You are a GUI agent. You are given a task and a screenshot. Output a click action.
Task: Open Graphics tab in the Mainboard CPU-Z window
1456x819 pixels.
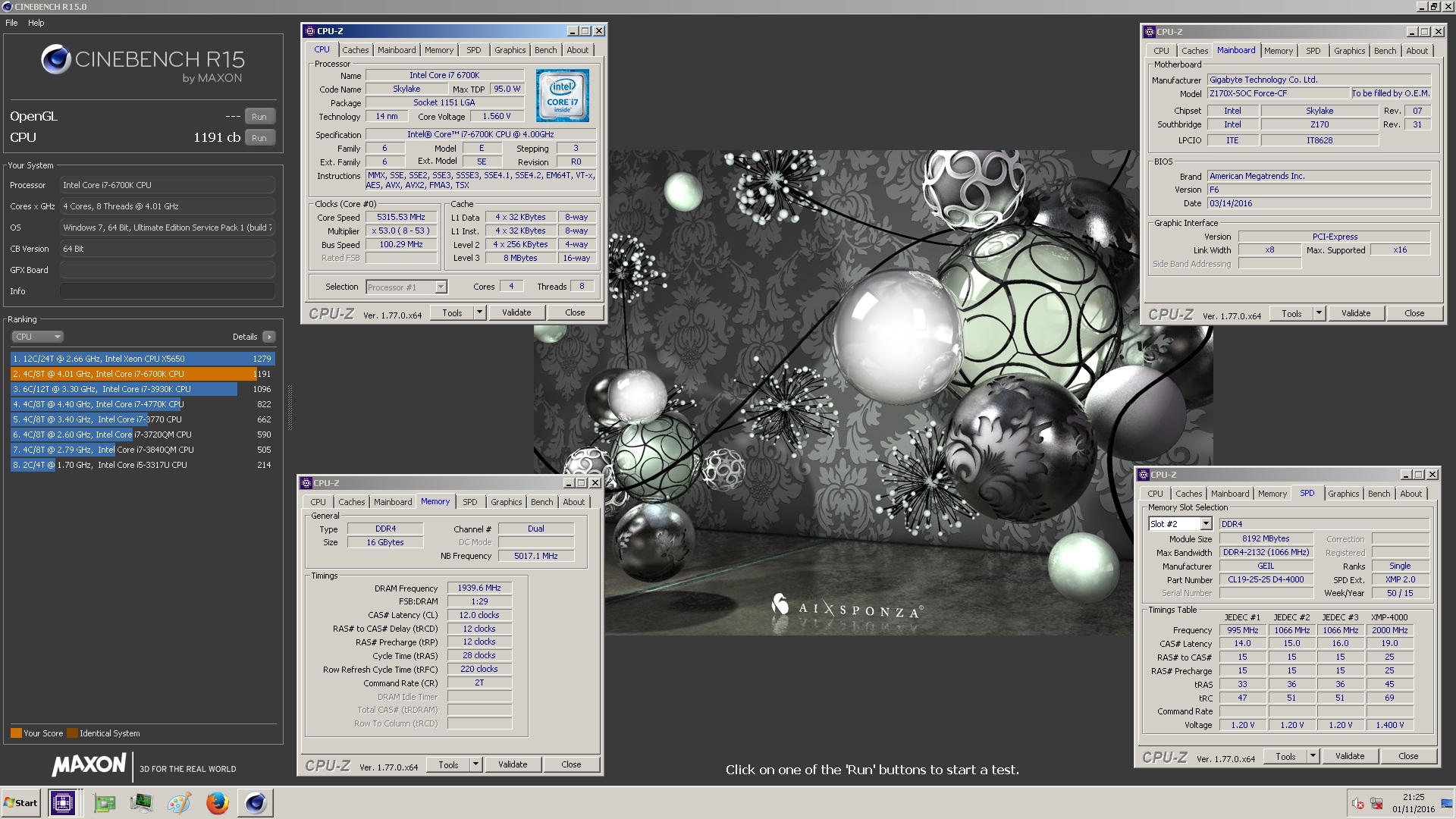tap(1349, 51)
